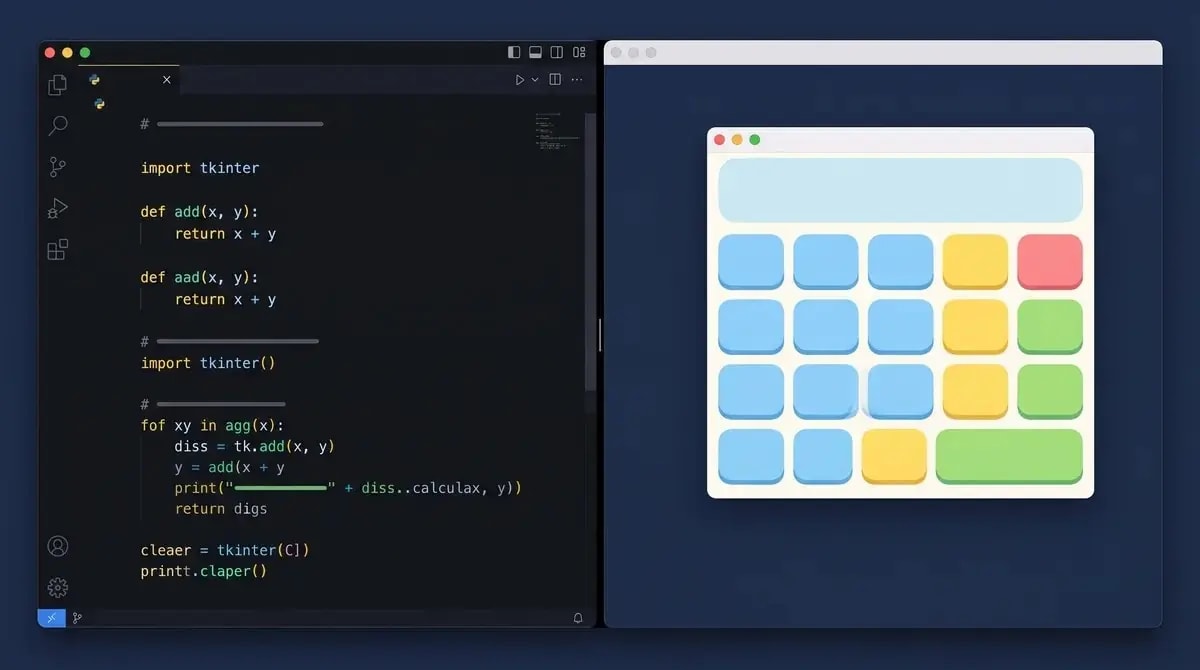This screenshot has height=670, width=1200.
Task: Click the line "y = add(x + y"
Action: 230,467
